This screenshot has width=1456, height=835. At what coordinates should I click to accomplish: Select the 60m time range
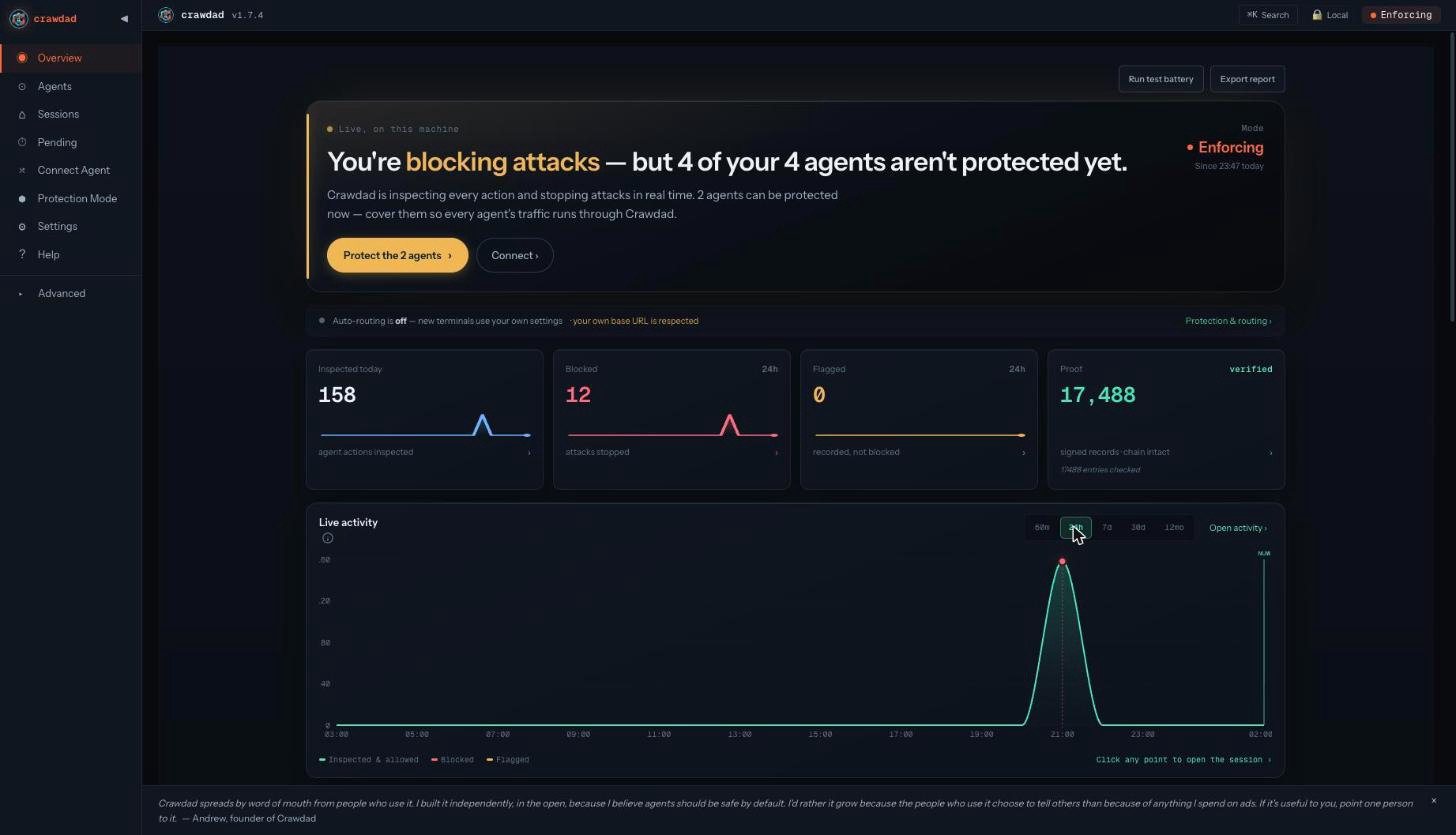coord(1042,527)
